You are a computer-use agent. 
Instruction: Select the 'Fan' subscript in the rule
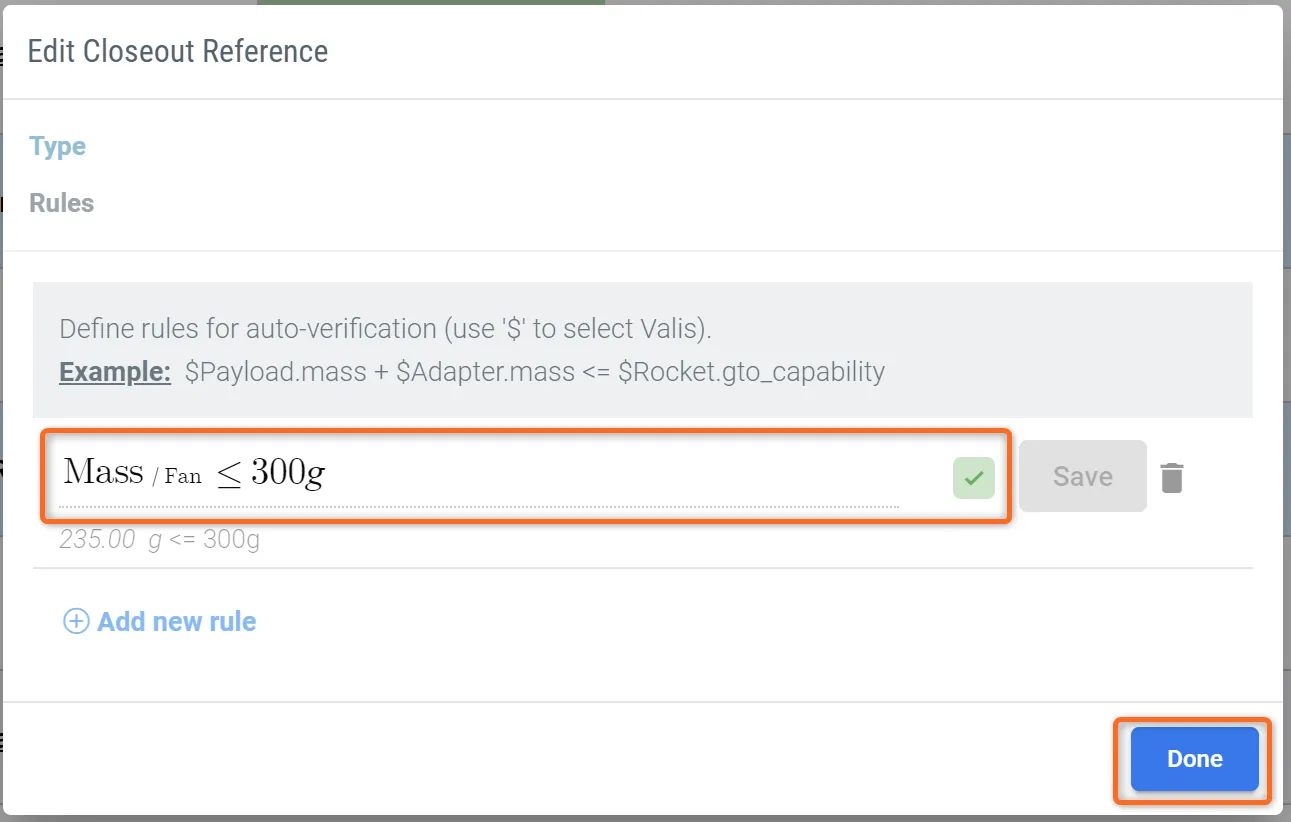pos(183,477)
